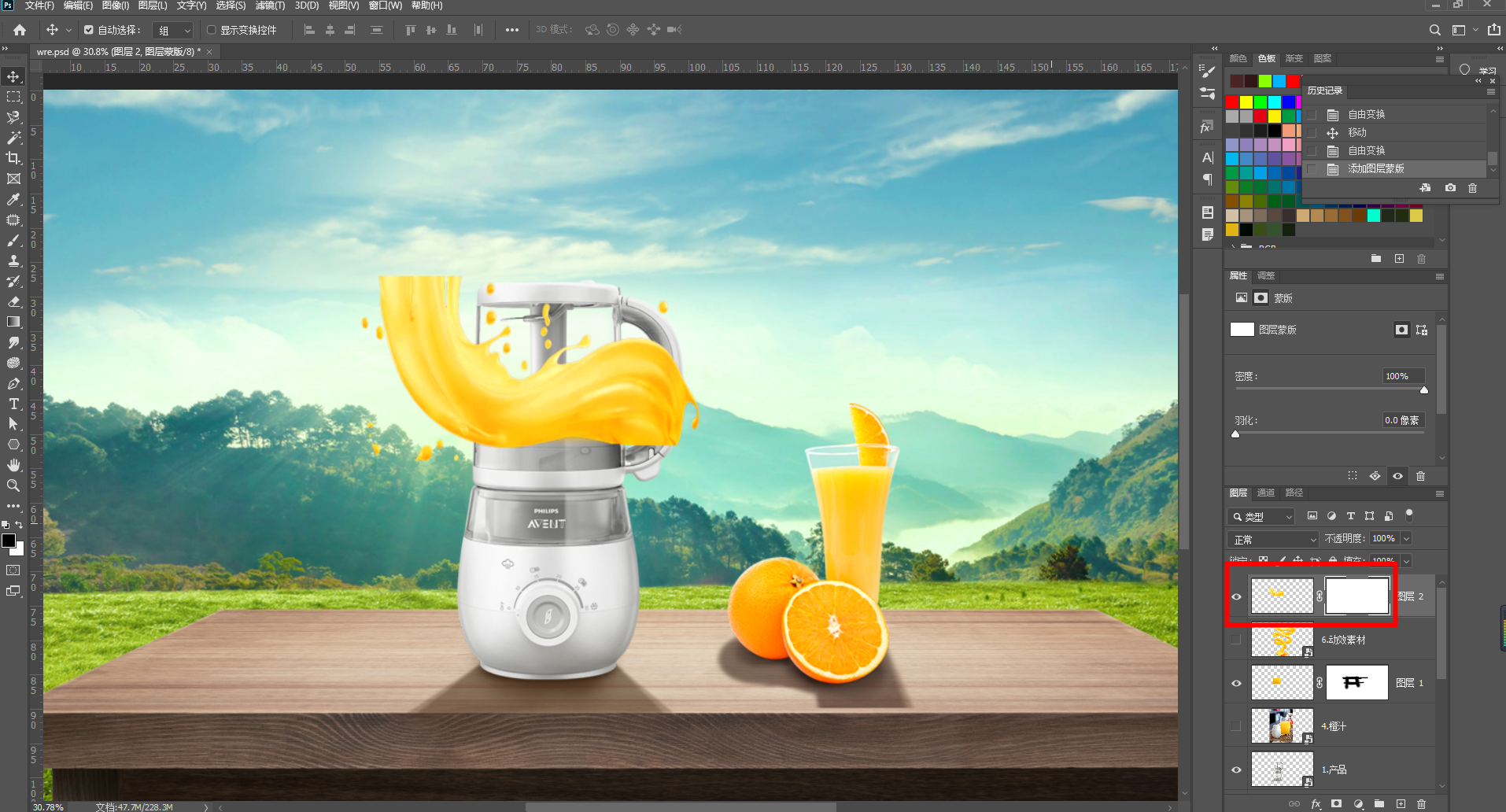Image resolution: width=1506 pixels, height=812 pixels.
Task: Open the 图层(L) menu
Action: (153, 6)
